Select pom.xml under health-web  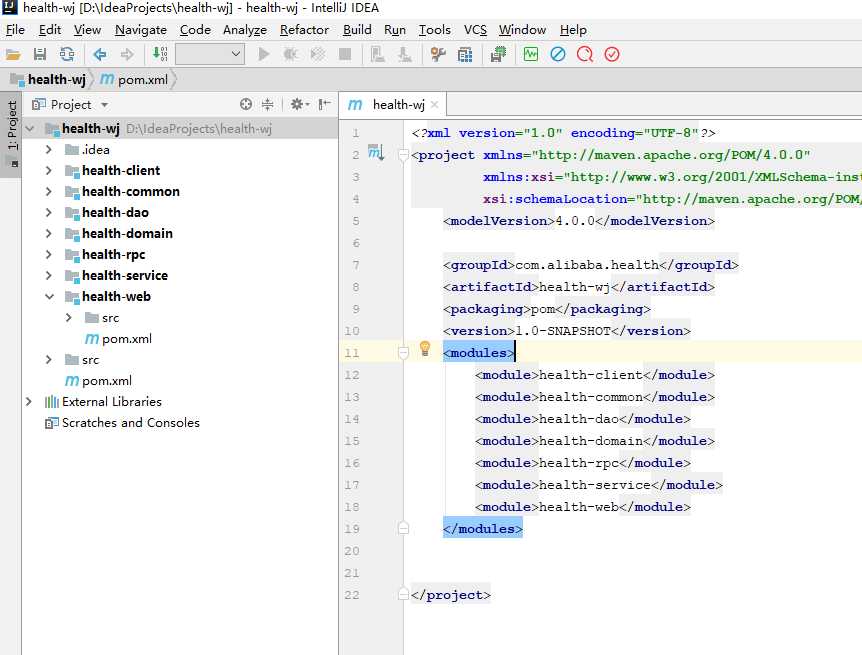tap(118, 339)
